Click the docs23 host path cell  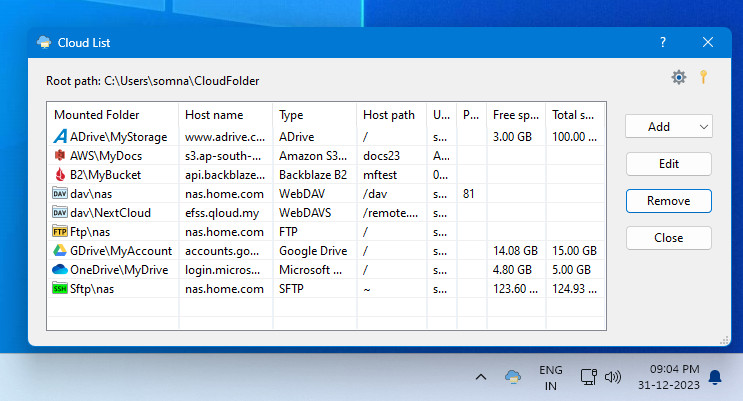pos(381,156)
